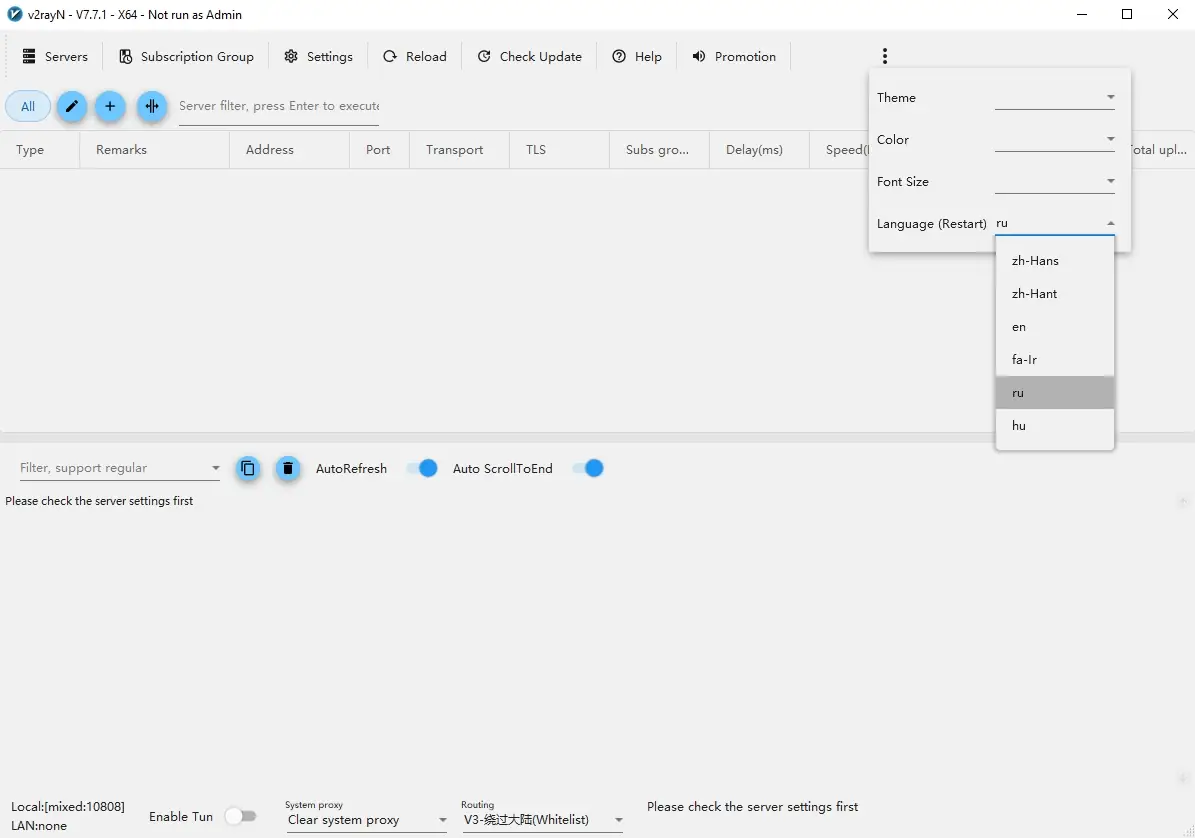Screen dimensions: 1195x838
Task: Click the Servers list icon
Action: (29, 56)
